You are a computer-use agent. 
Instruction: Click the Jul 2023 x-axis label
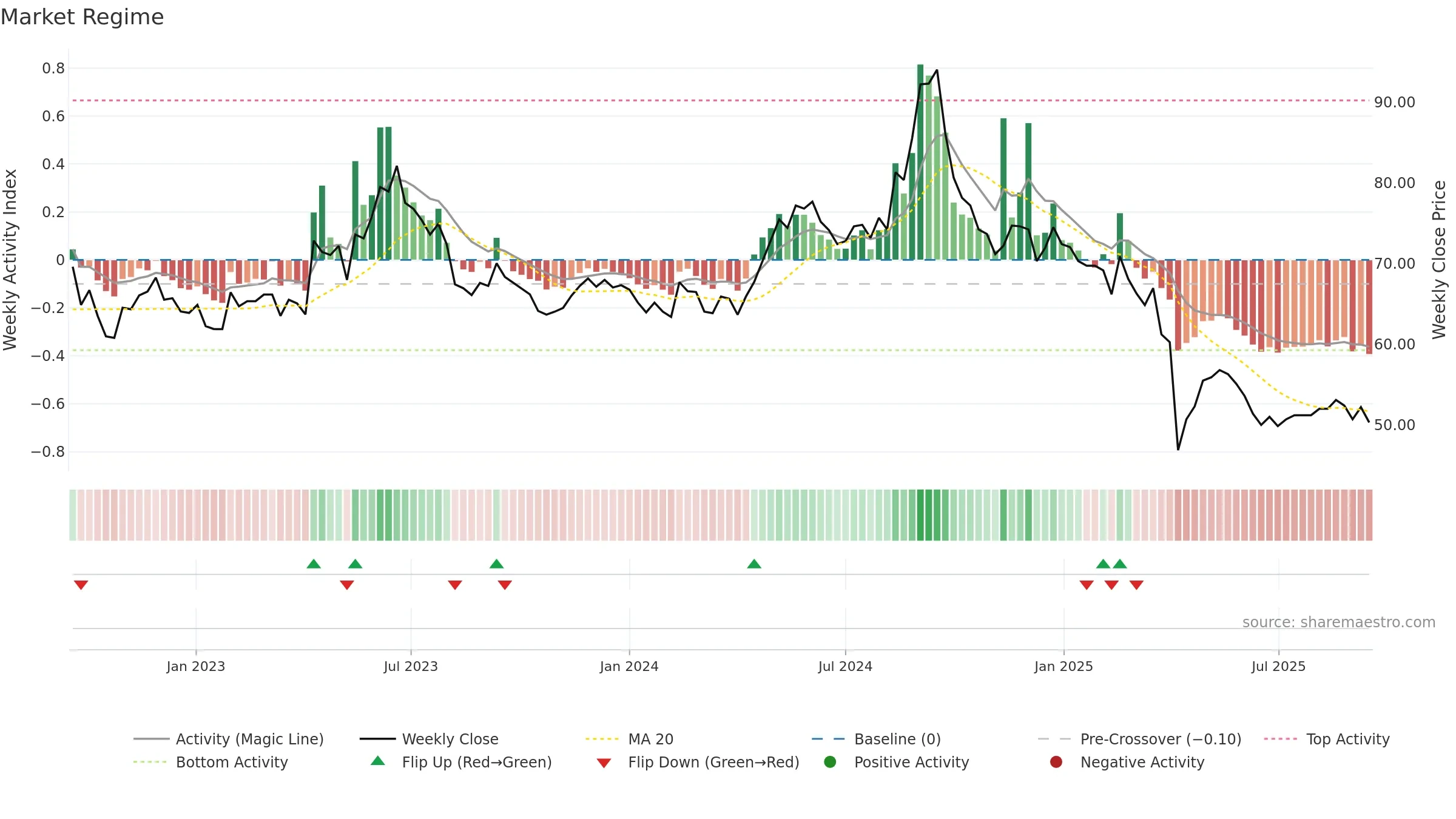point(411,666)
